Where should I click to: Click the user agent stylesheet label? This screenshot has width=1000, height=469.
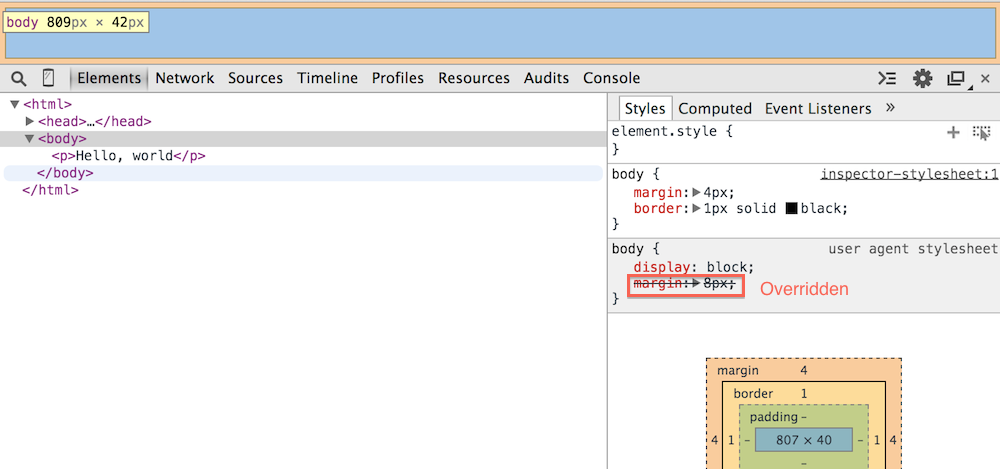913,249
